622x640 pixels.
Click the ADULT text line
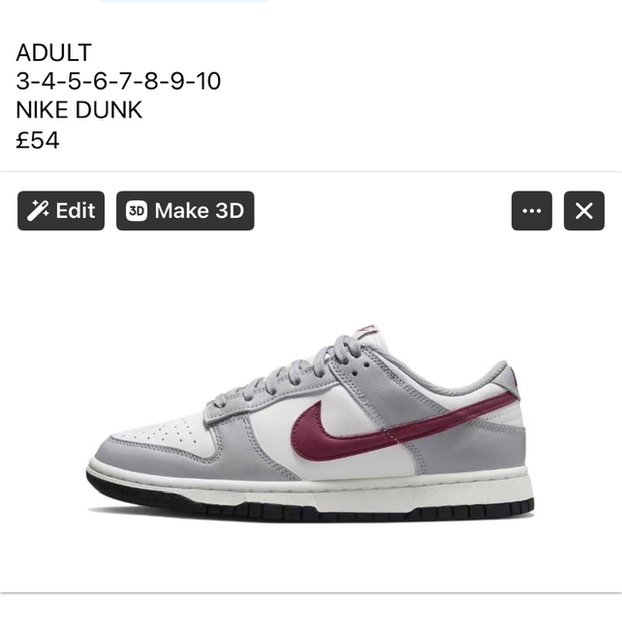53,53
